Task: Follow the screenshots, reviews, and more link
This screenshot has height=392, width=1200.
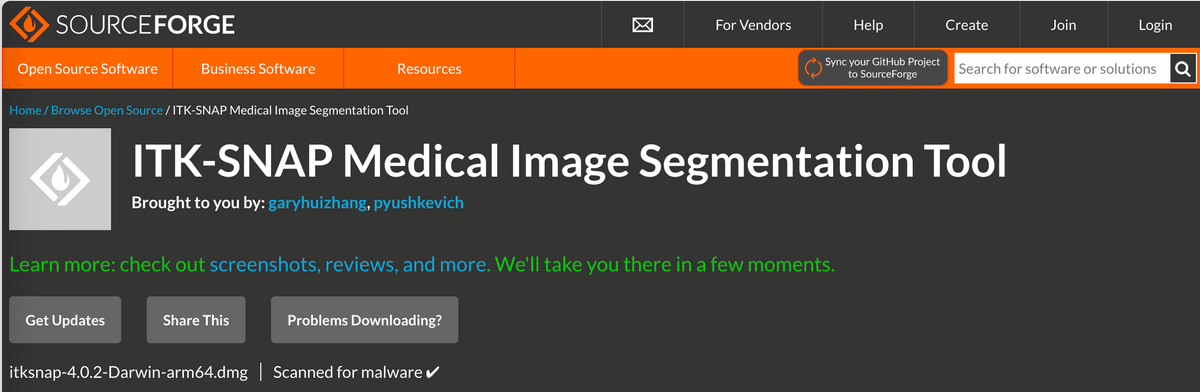Action: 350,265
